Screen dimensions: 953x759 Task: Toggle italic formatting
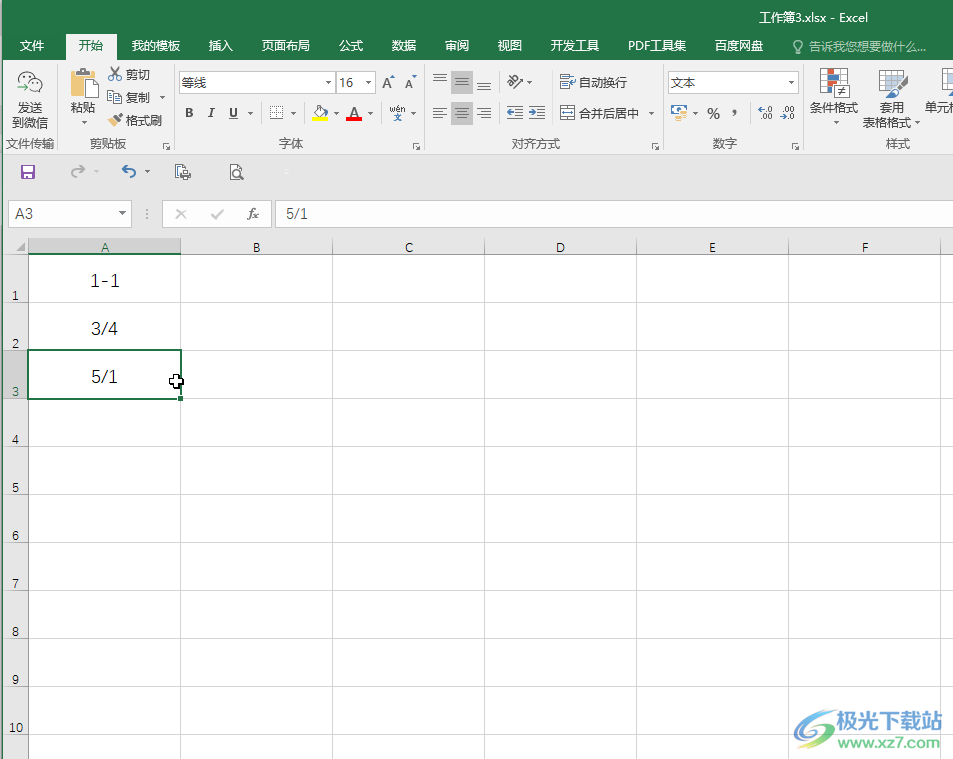[x=212, y=112]
